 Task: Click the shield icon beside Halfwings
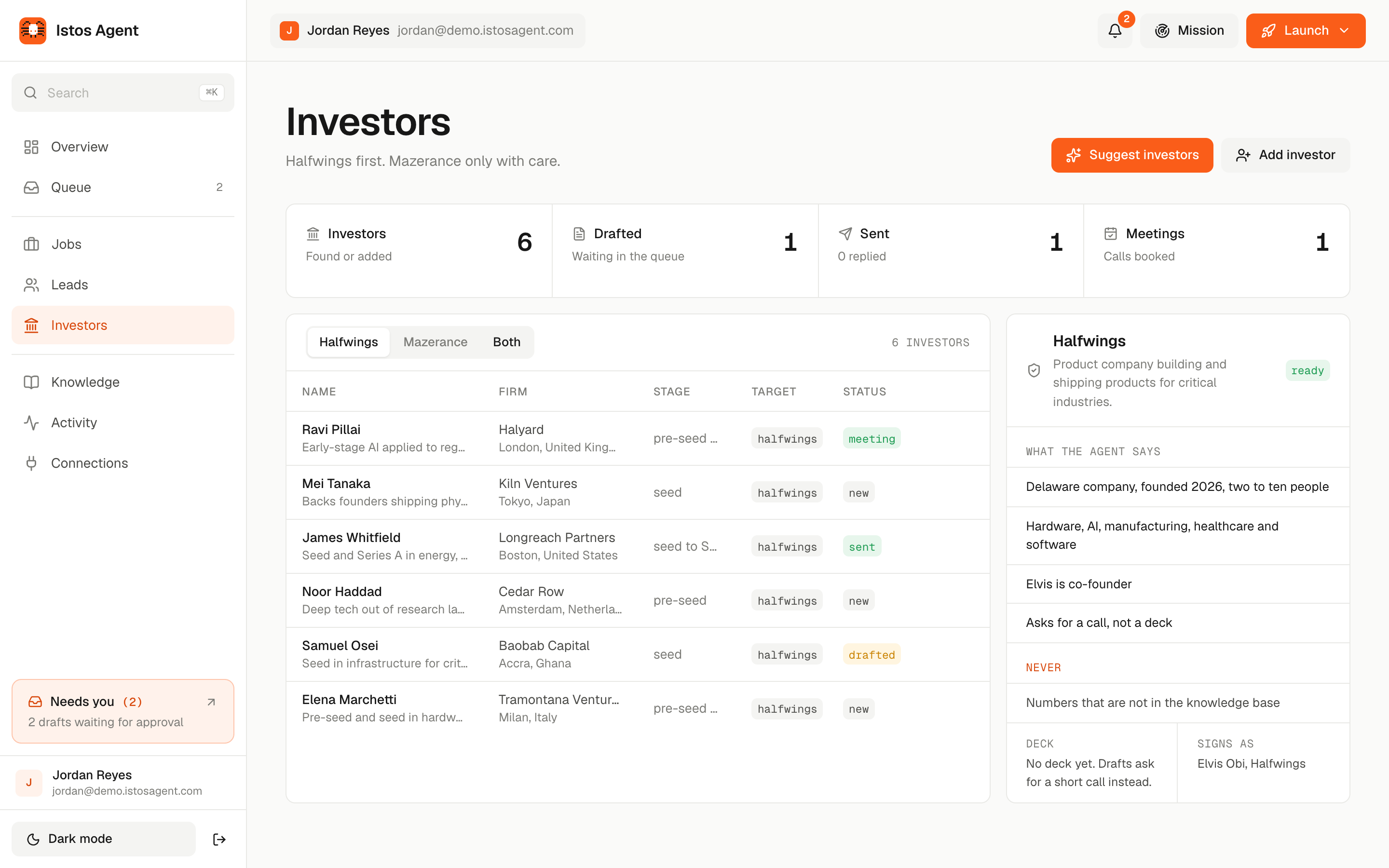(1034, 370)
